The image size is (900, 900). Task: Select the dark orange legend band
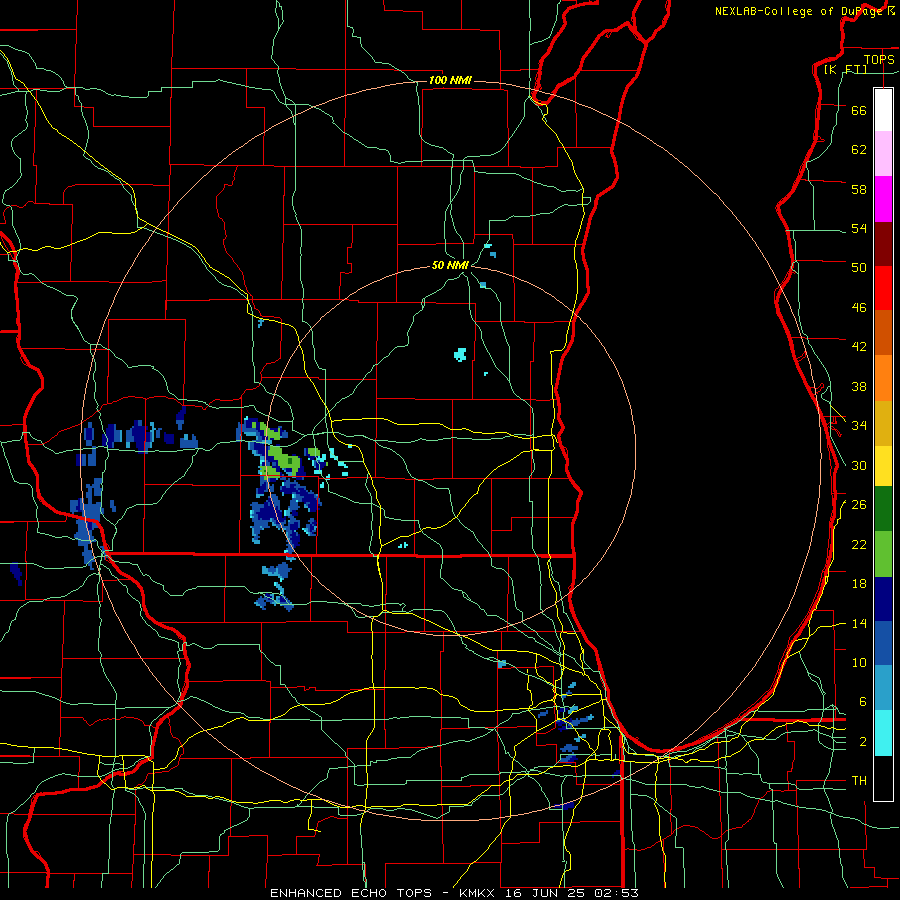click(883, 332)
